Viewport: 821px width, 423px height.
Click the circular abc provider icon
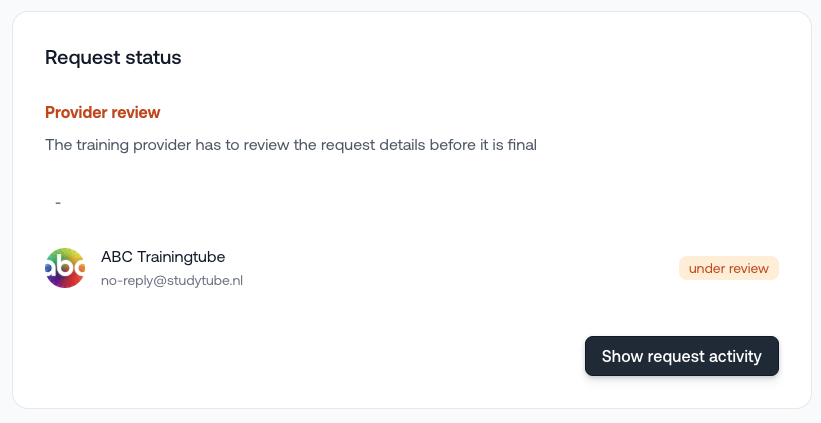pyautogui.click(x=65, y=268)
